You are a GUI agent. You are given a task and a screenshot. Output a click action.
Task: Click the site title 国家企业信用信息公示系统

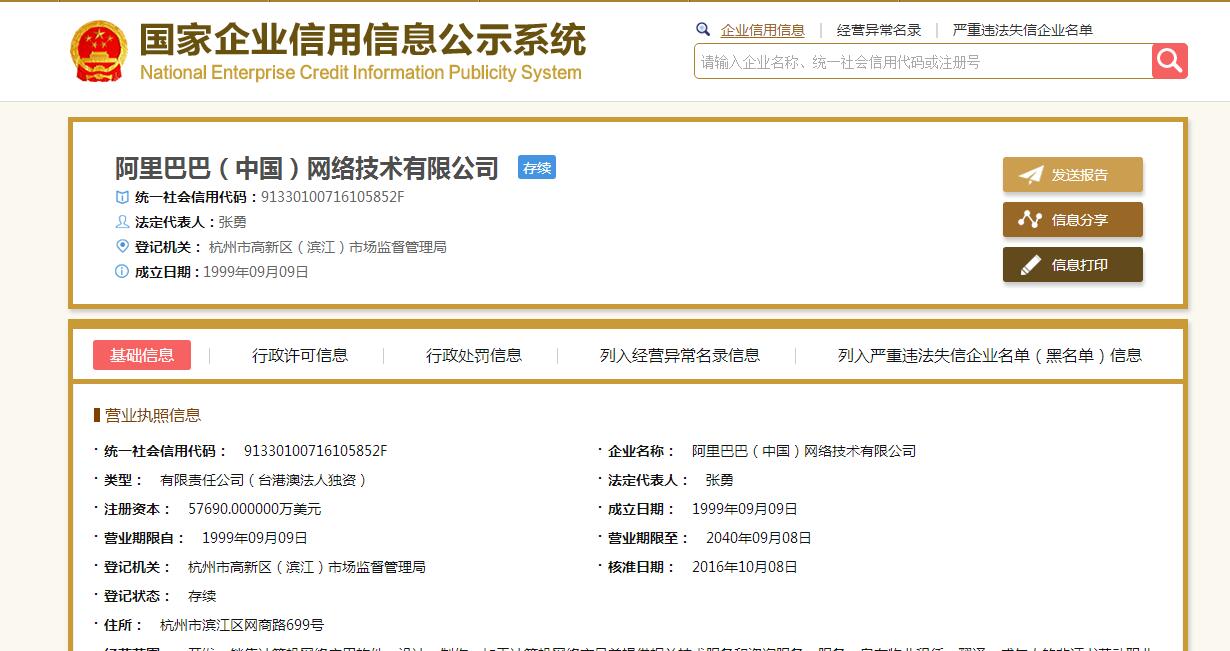point(362,39)
